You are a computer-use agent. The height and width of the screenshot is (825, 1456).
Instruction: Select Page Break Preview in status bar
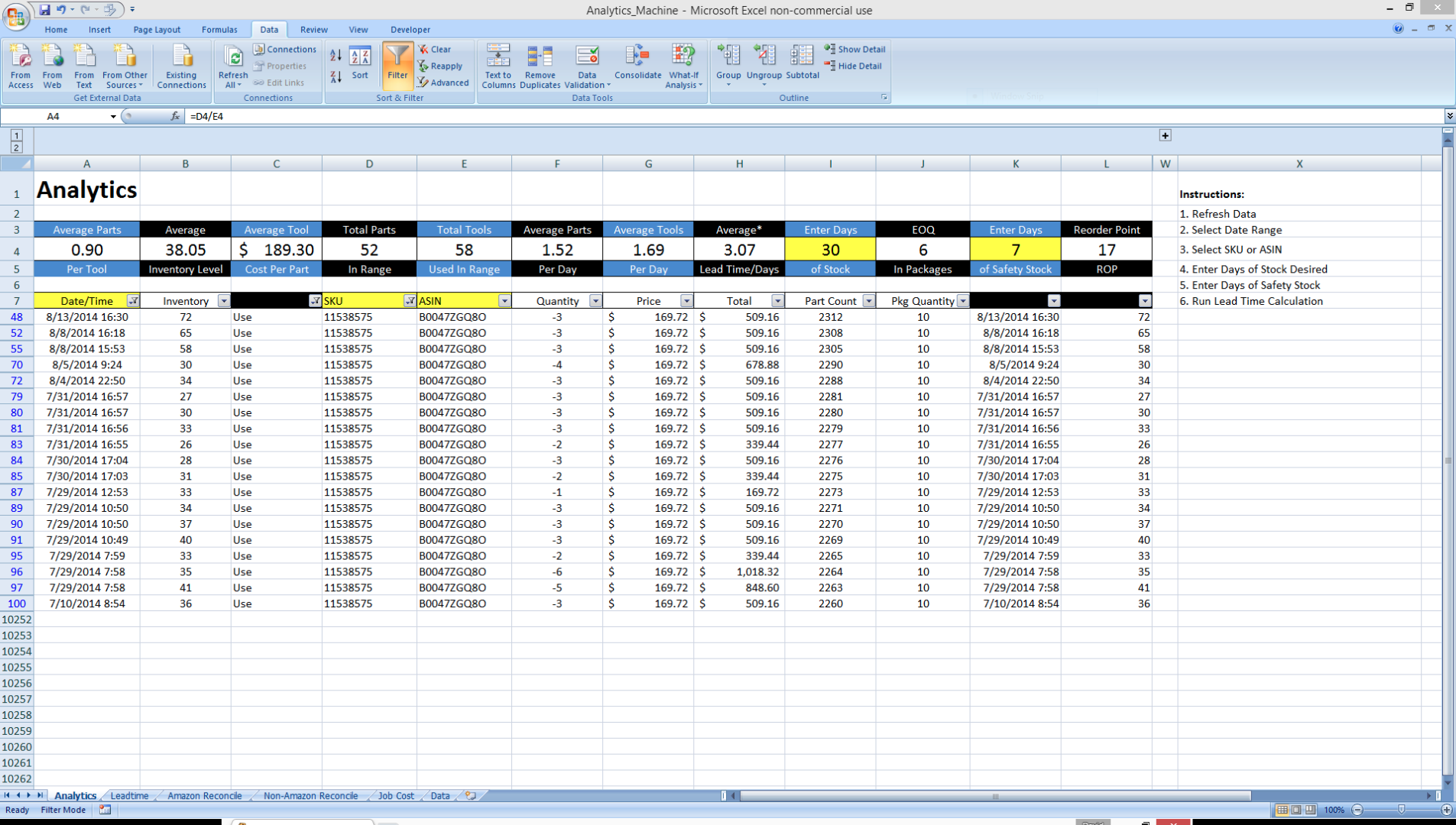pyautogui.click(x=1311, y=810)
